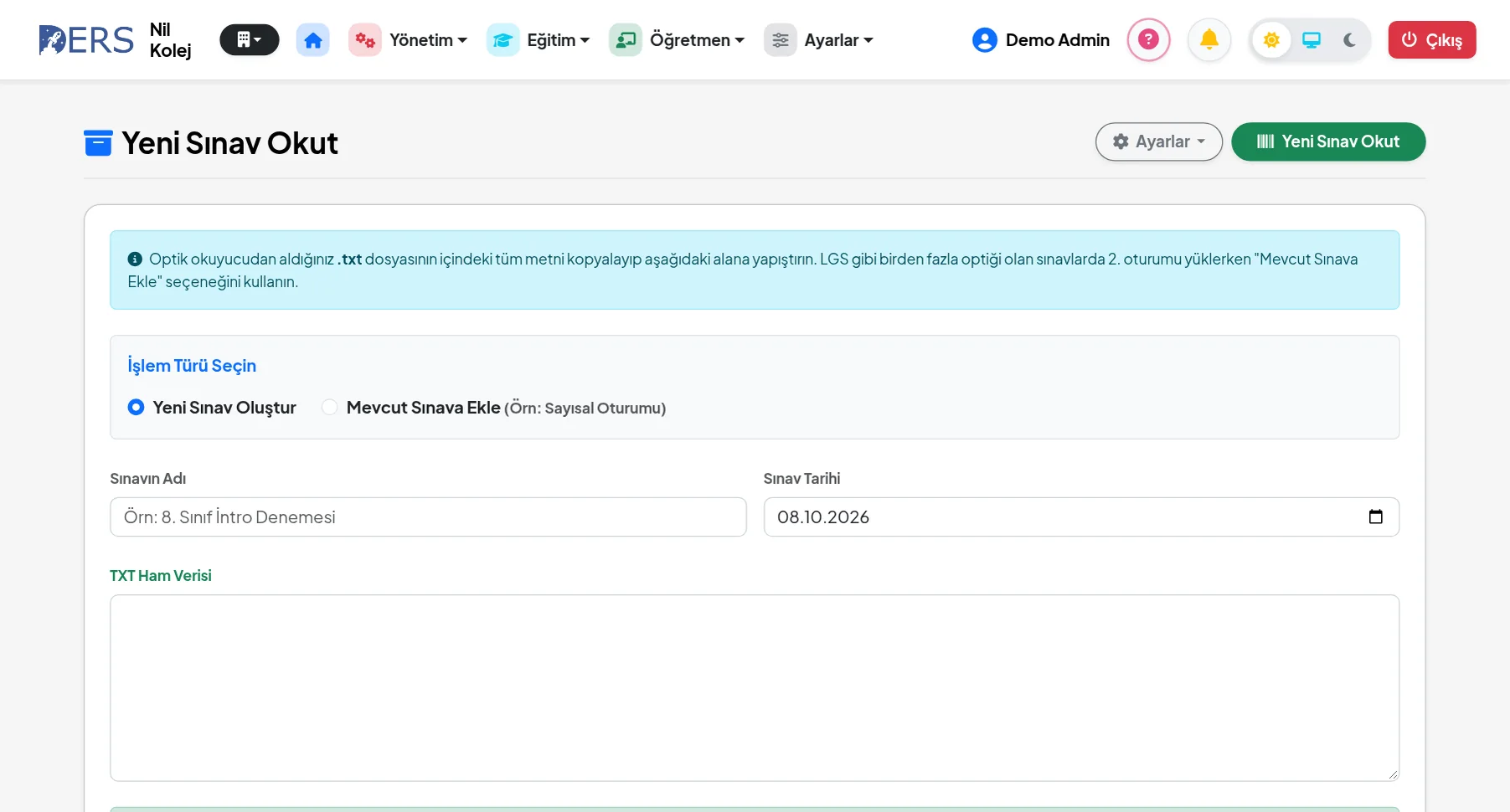Switch to dark theme moon icon
This screenshot has height=812, width=1510.
1349,40
